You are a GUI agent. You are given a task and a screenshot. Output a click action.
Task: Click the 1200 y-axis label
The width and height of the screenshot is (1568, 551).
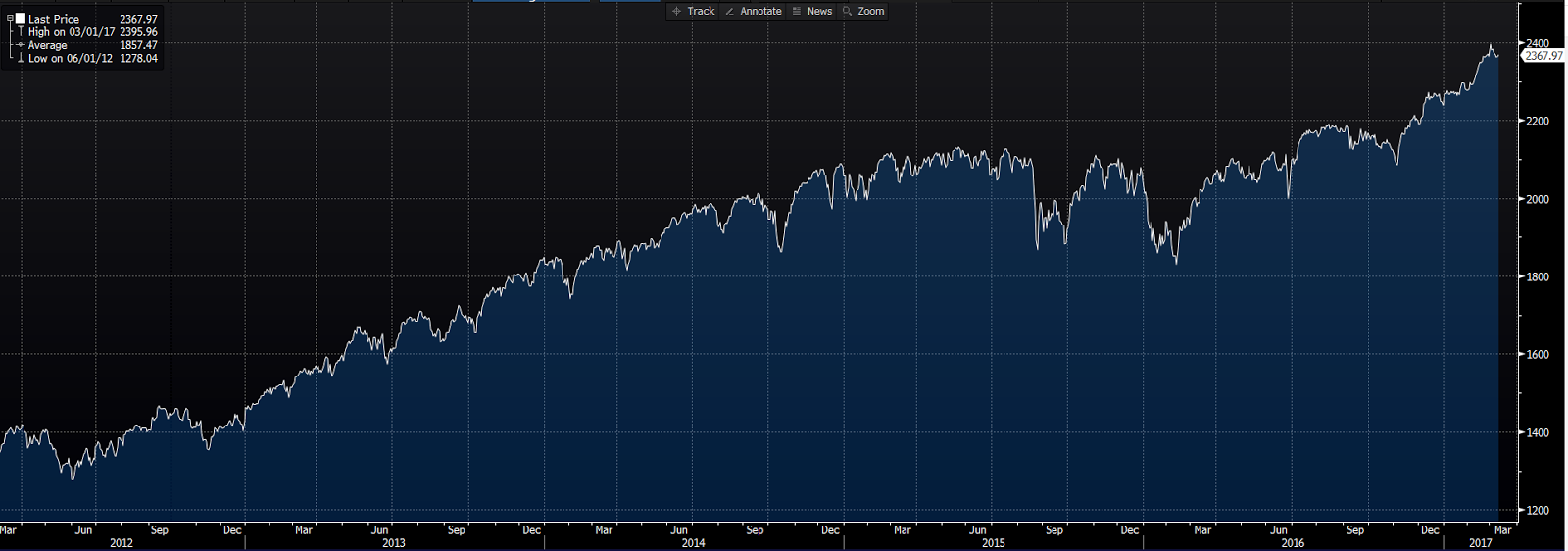coord(1538,511)
